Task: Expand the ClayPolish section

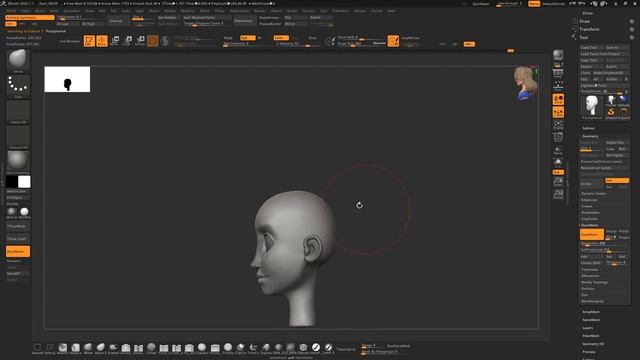Action: [589, 219]
